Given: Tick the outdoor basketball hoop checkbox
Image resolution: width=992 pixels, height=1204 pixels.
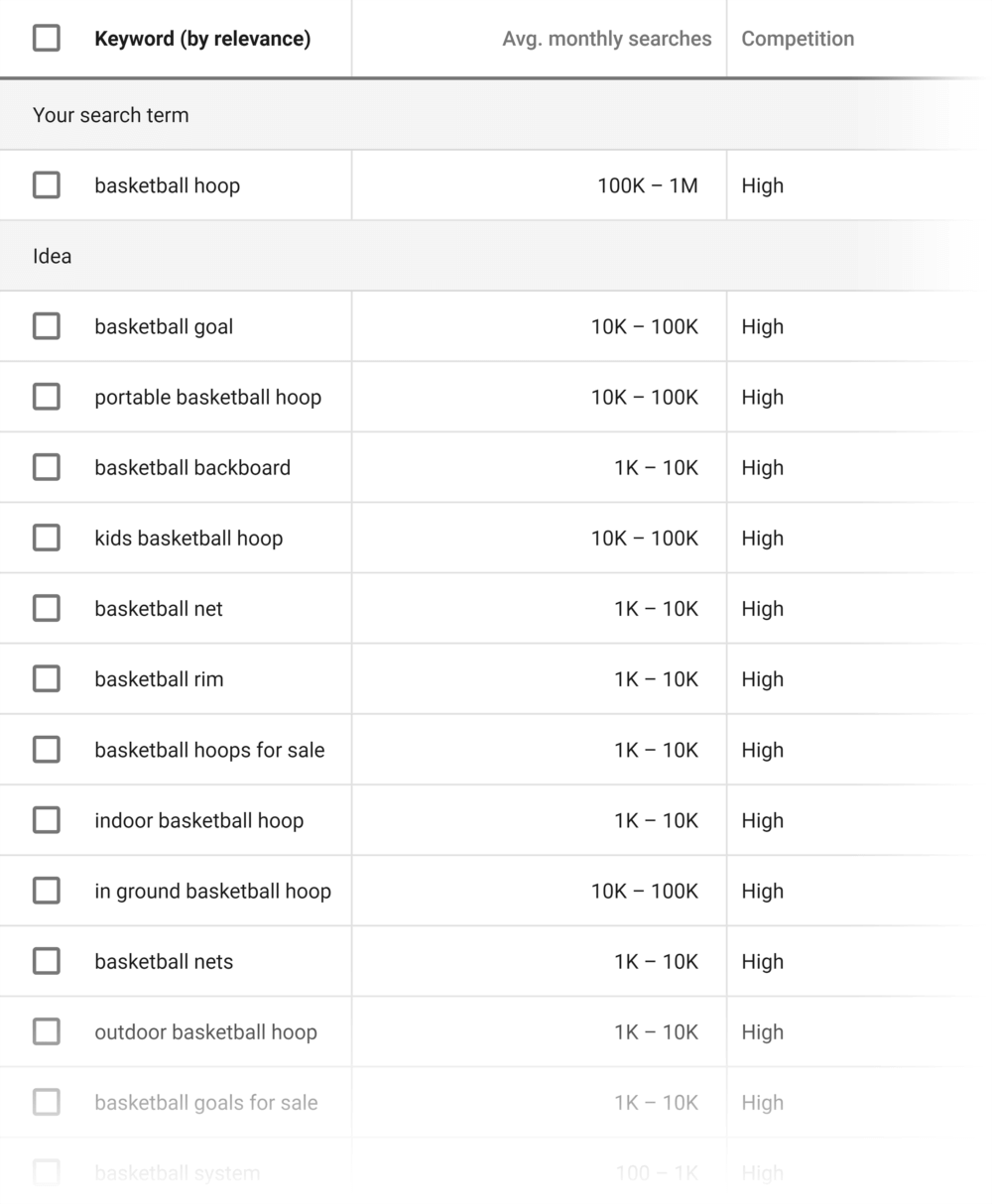Looking at the screenshot, I should 46,1031.
